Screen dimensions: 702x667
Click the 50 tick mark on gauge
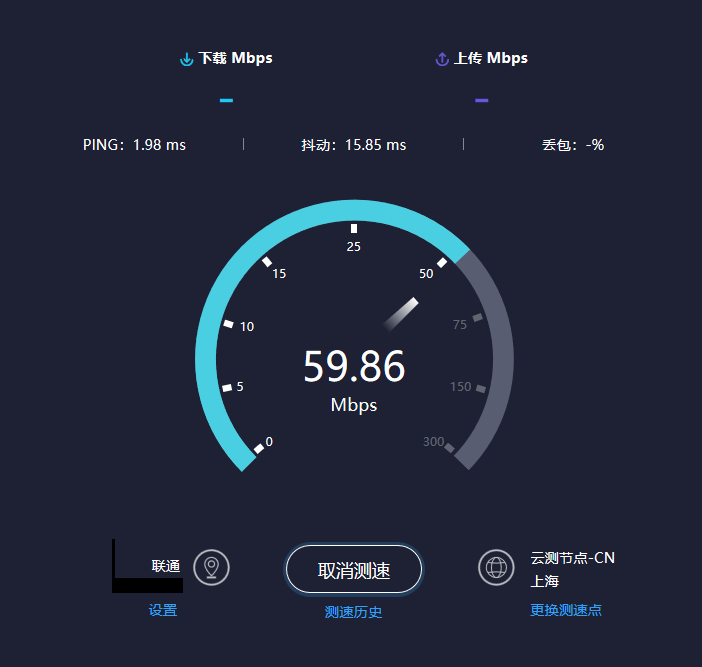[442, 263]
